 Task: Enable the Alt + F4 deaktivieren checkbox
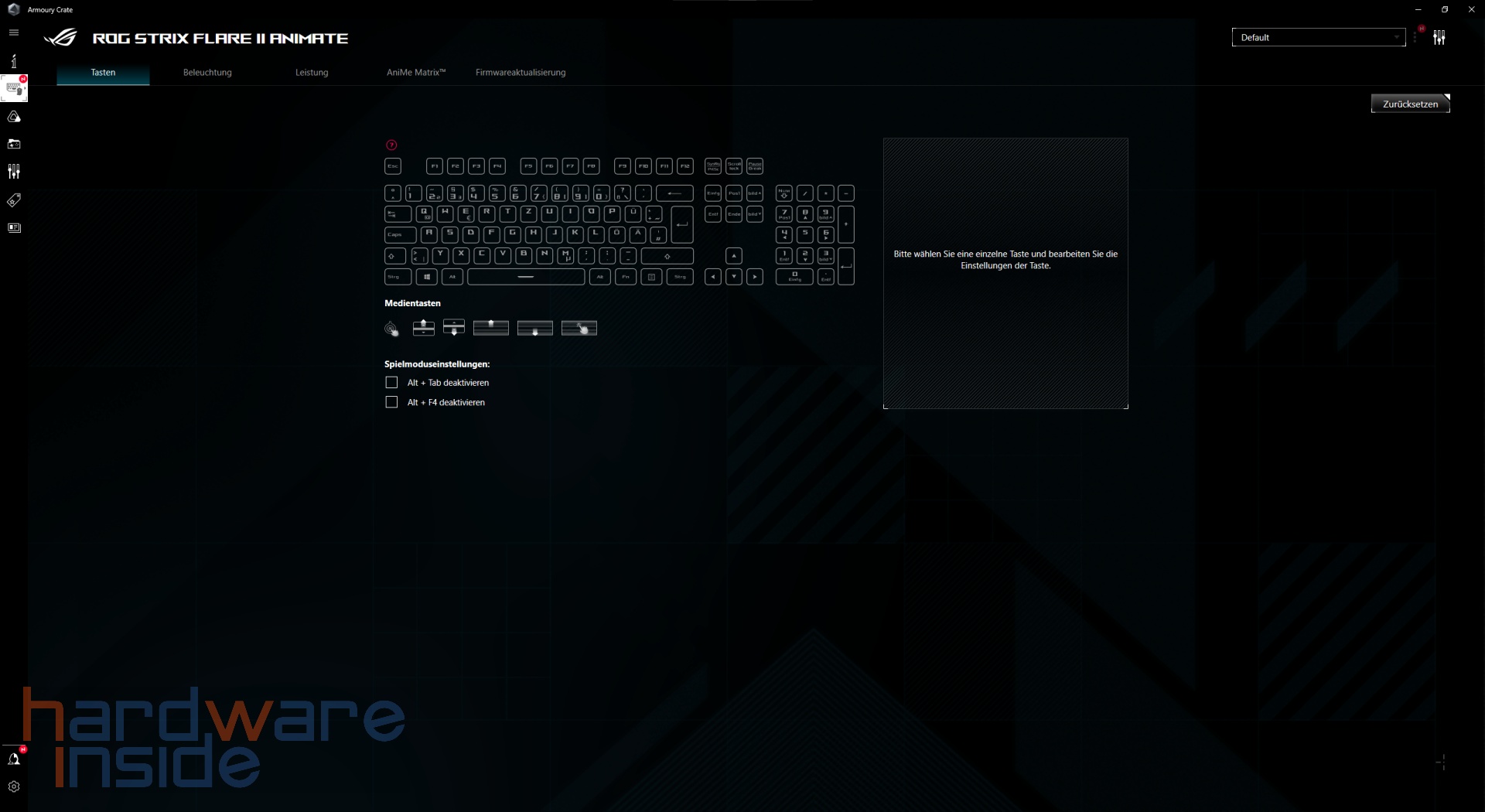391,401
